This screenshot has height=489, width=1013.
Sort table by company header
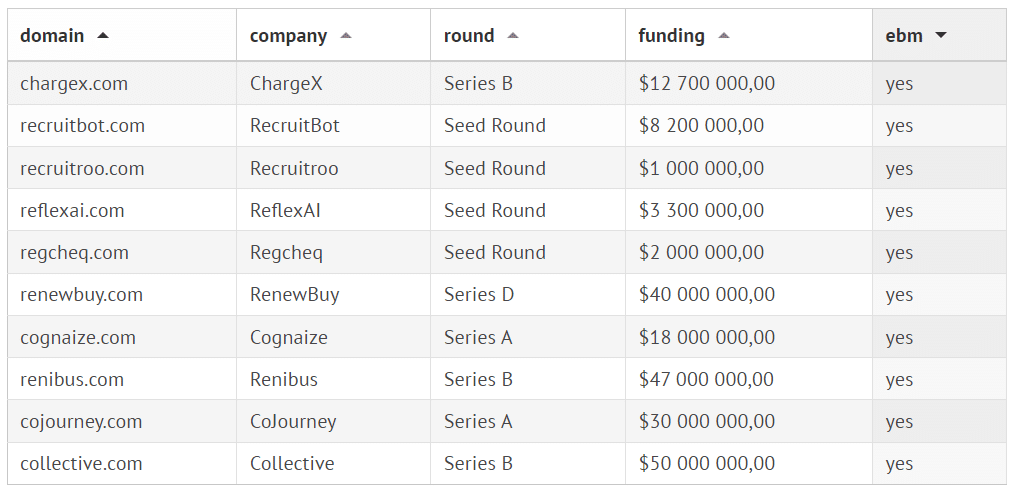288,36
